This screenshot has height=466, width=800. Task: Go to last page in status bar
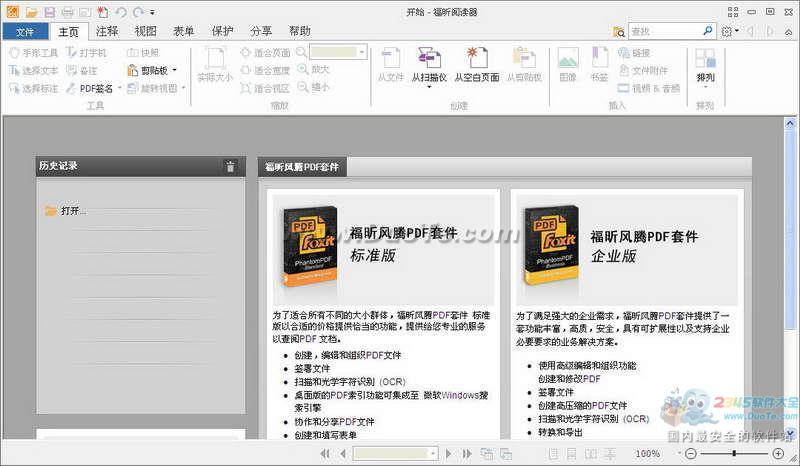[466, 453]
